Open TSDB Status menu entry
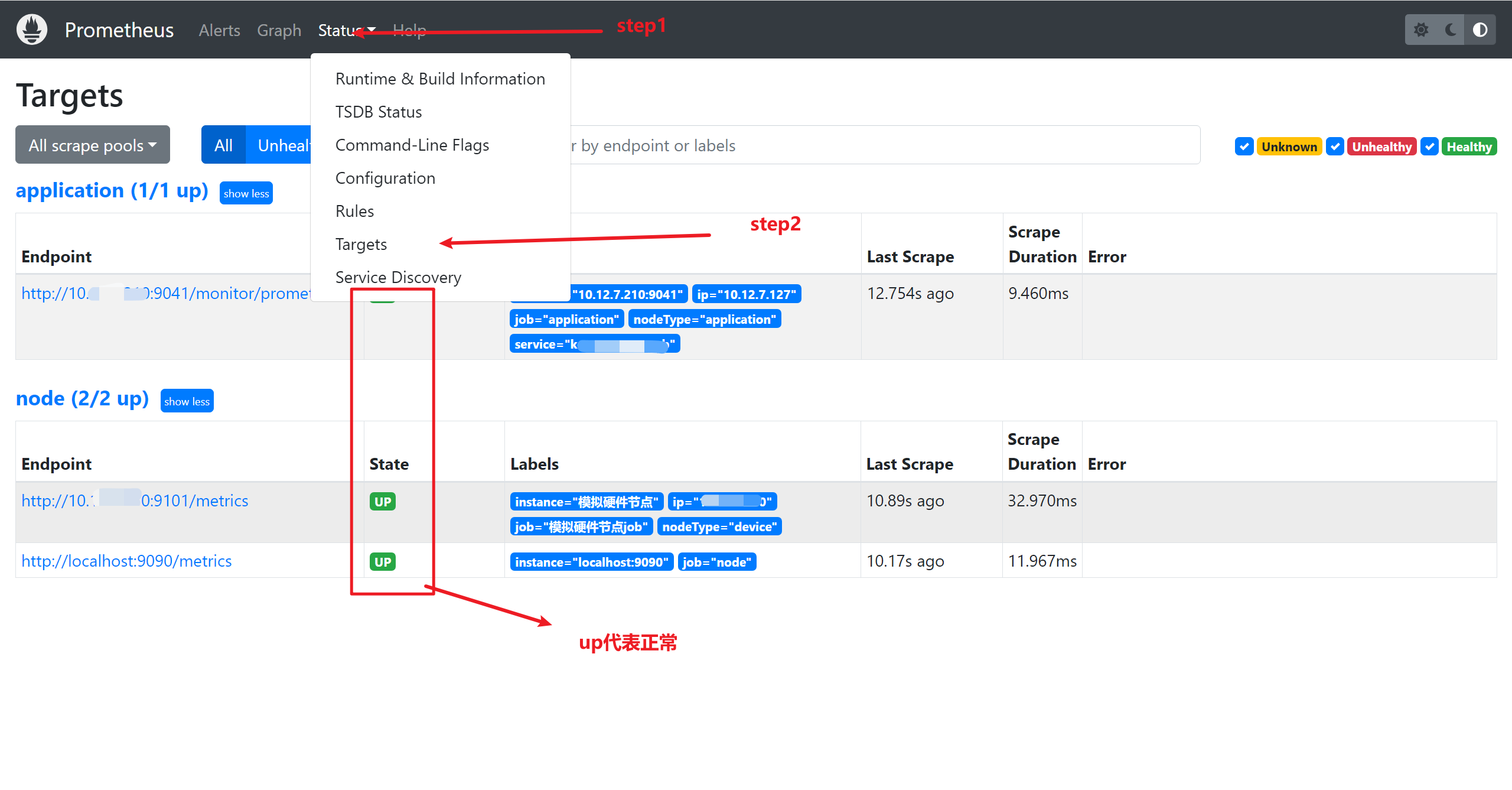1512x790 pixels. point(440,112)
